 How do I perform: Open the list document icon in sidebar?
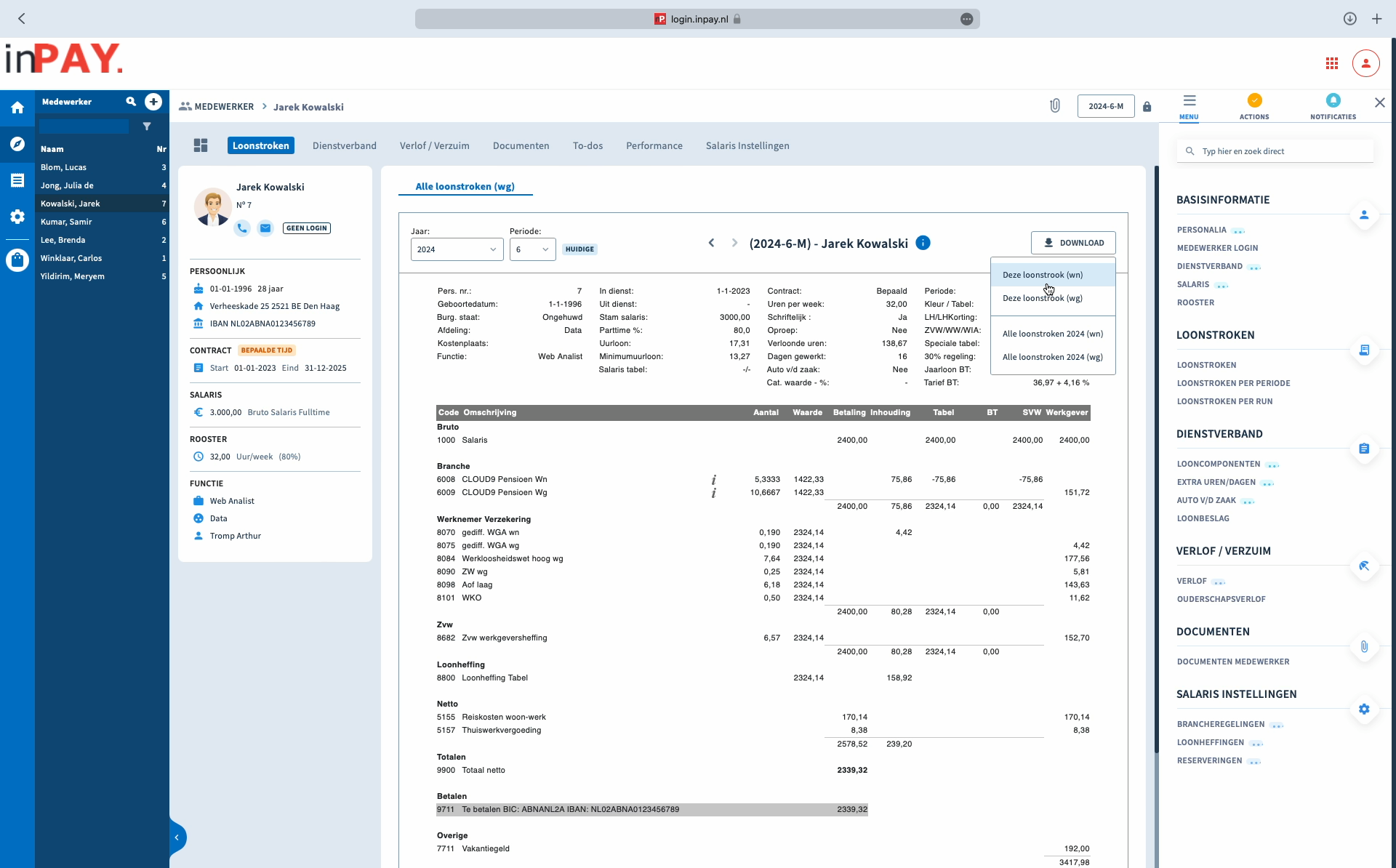17,180
